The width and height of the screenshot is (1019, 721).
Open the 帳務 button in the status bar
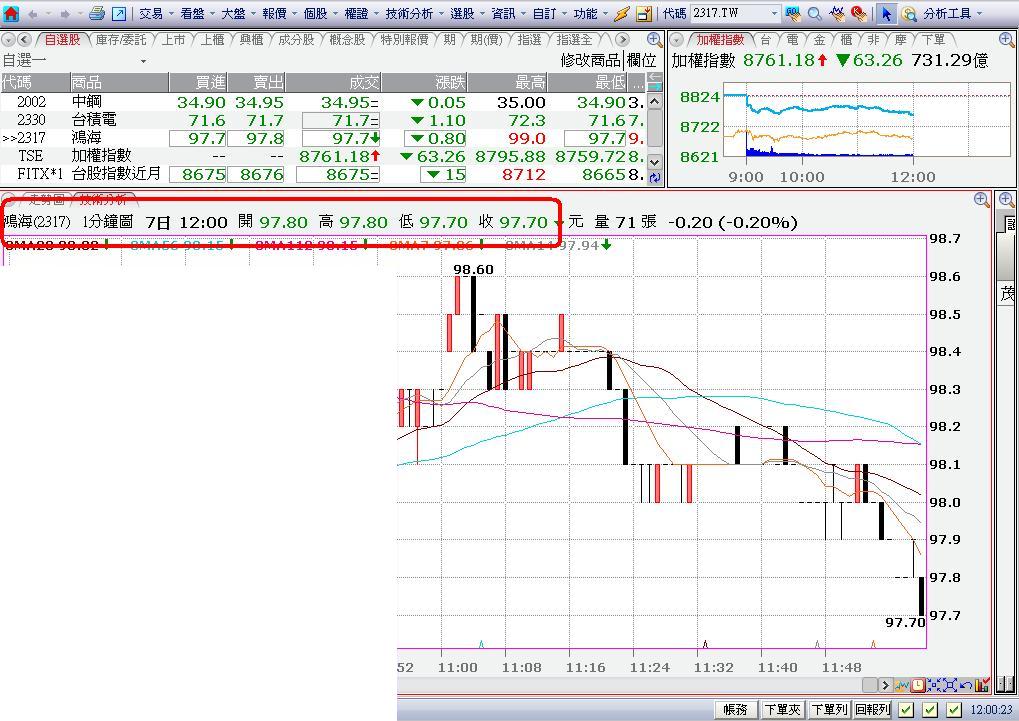(x=736, y=709)
